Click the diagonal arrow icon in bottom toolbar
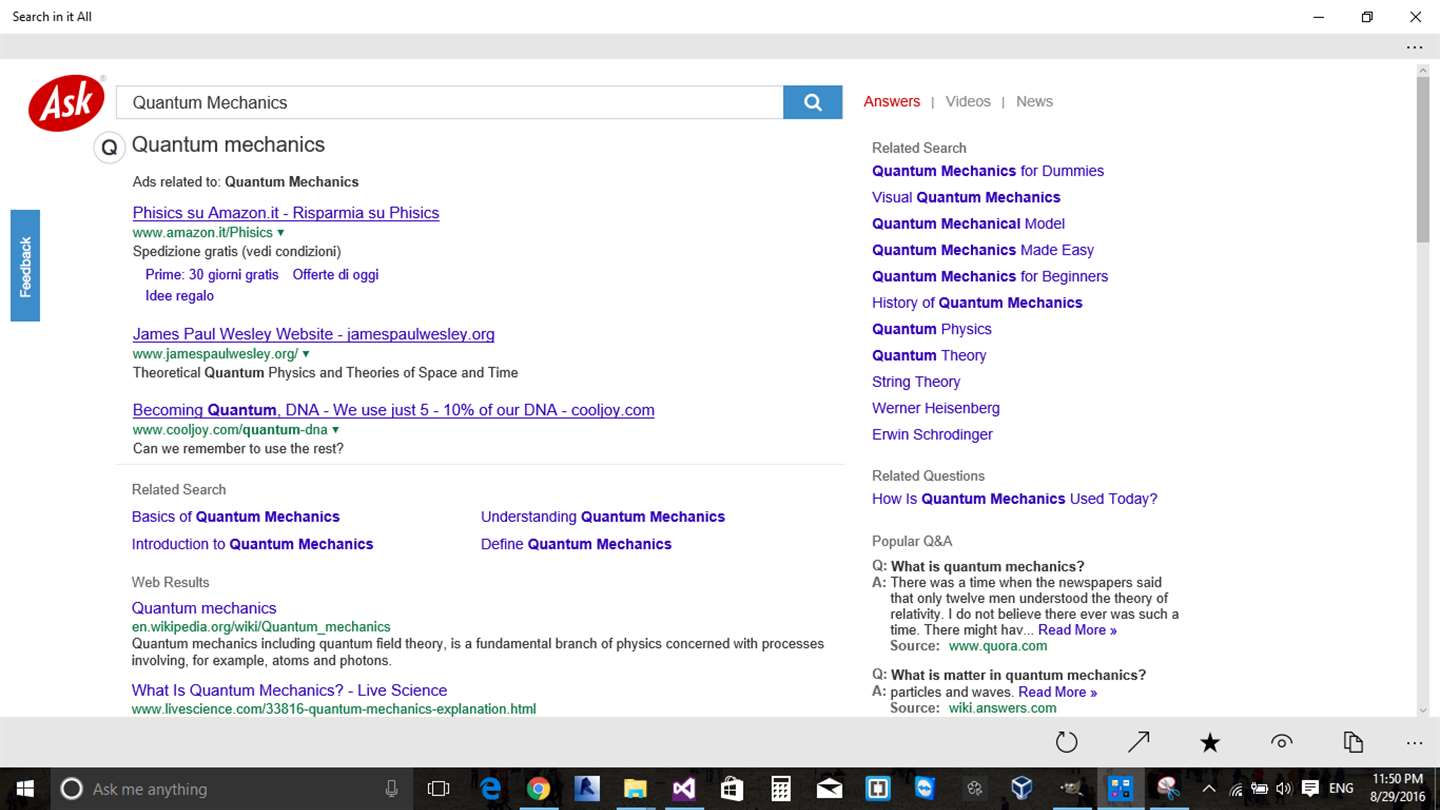 (x=1138, y=742)
